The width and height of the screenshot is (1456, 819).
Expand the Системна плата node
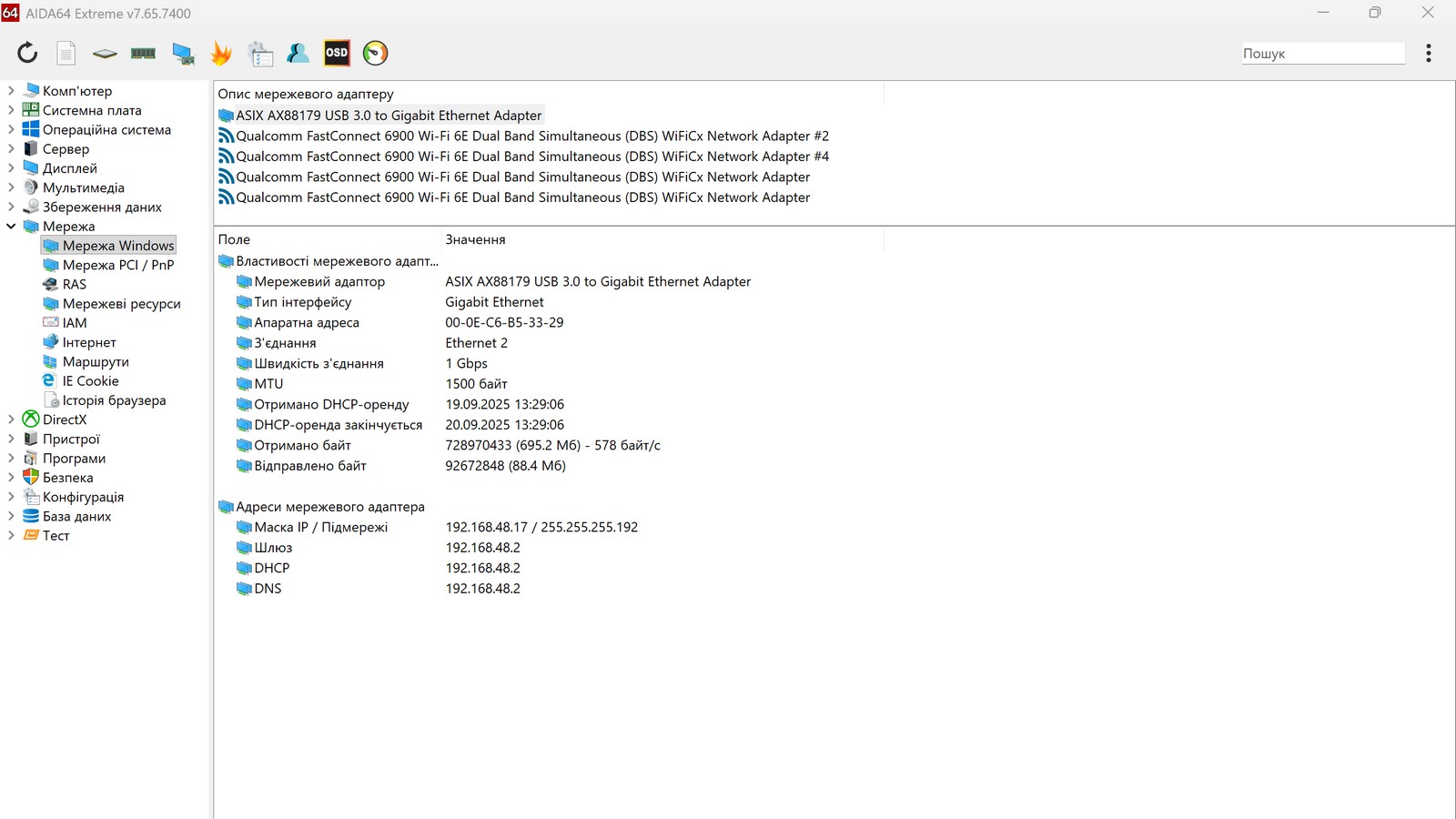(x=11, y=110)
